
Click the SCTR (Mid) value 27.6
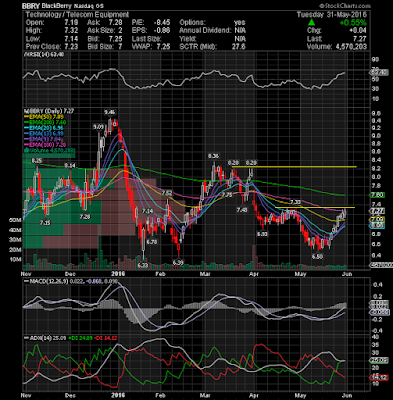(x=239, y=47)
